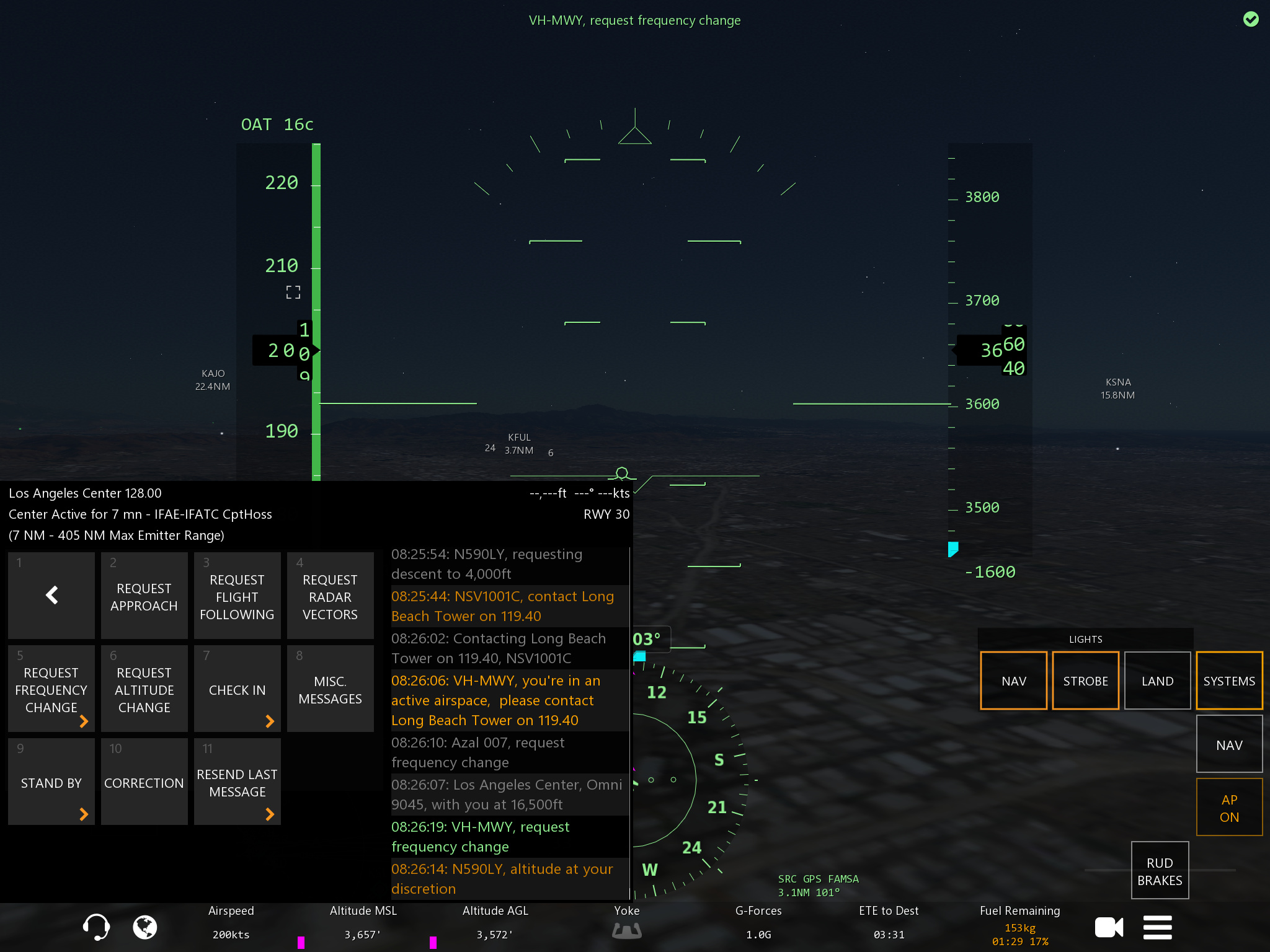The image size is (1270, 952).
Task: Open the globe map icon
Action: pyautogui.click(x=145, y=927)
